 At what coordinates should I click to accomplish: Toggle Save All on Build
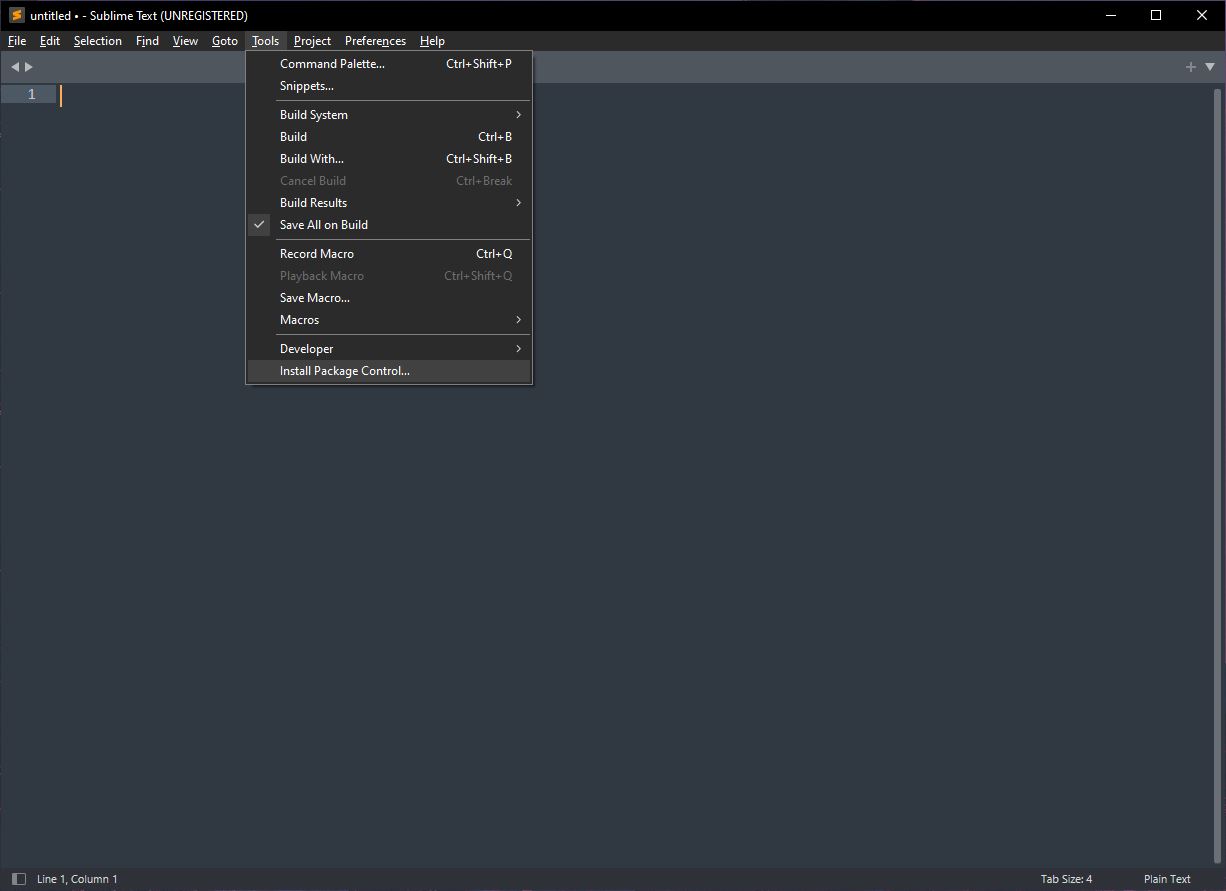[389, 225]
